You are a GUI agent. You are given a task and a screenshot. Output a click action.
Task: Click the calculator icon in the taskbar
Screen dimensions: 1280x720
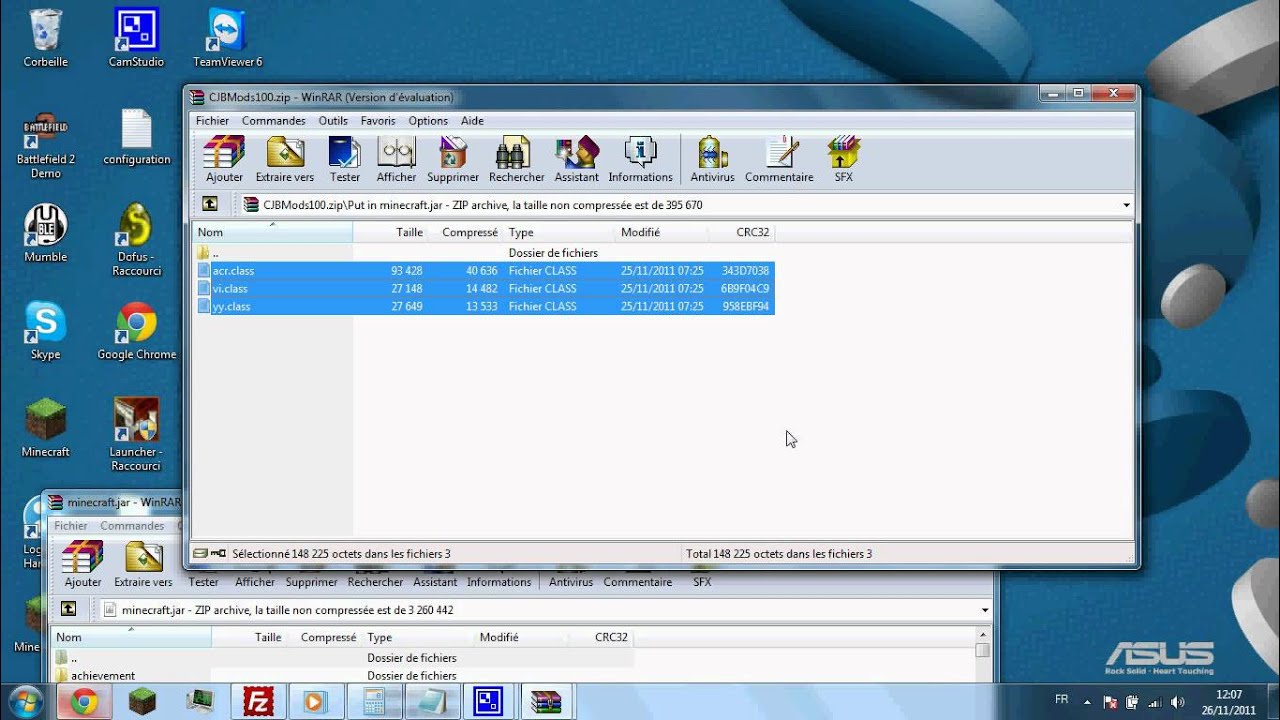(374, 702)
